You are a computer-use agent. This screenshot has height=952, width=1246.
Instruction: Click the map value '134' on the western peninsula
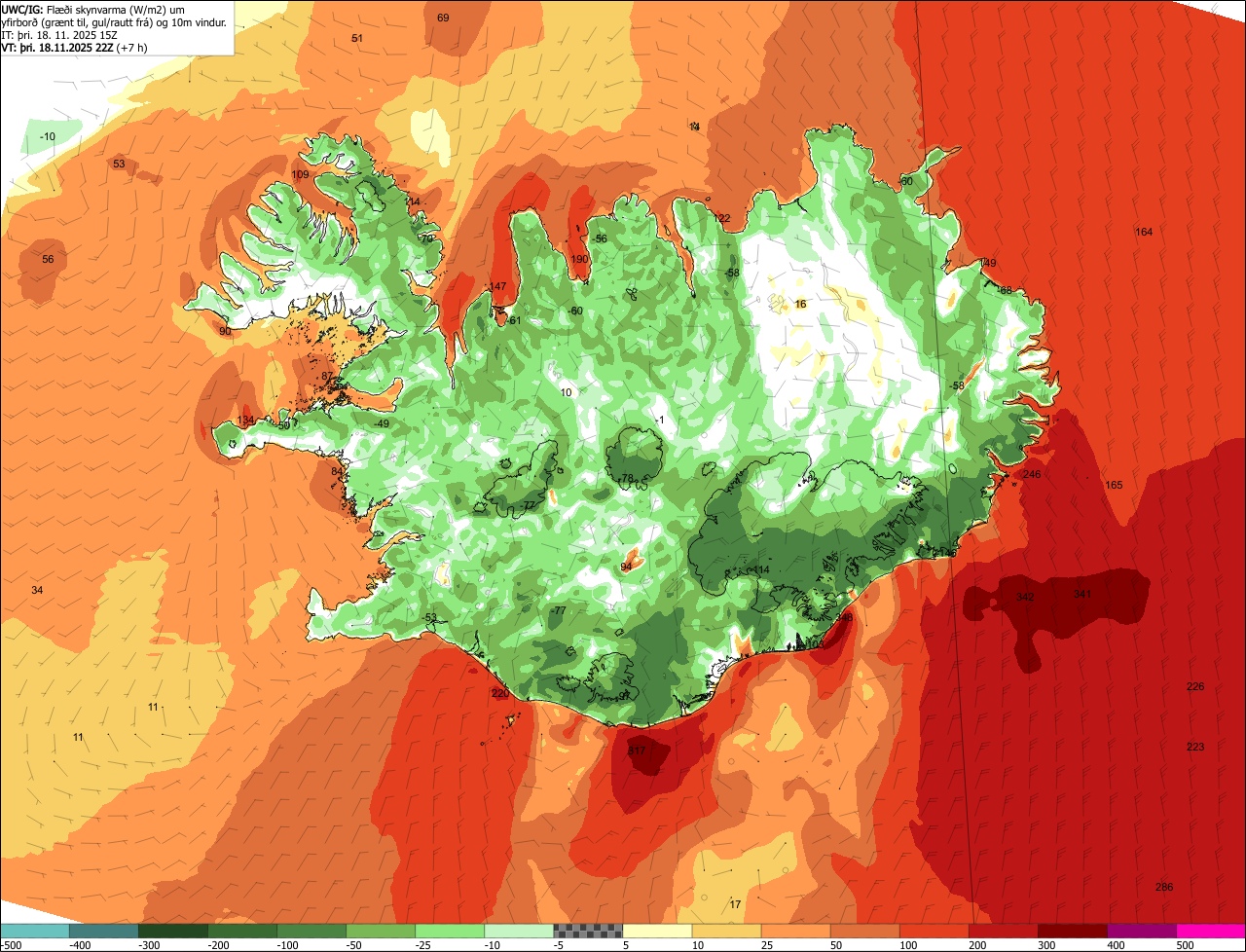[246, 421]
